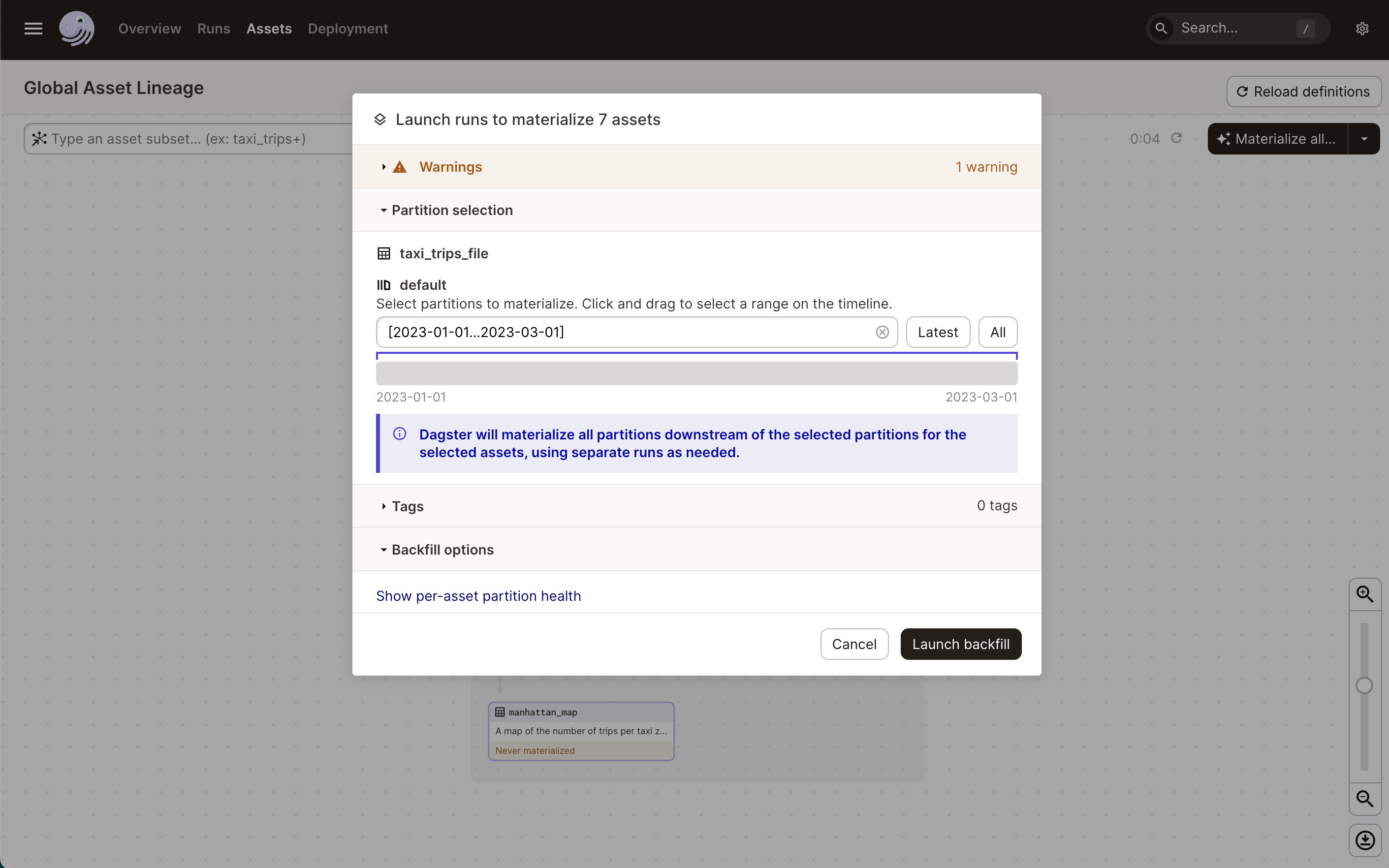Image resolution: width=1389 pixels, height=868 pixels.
Task: Click the asset subset input field
Action: click(189, 139)
